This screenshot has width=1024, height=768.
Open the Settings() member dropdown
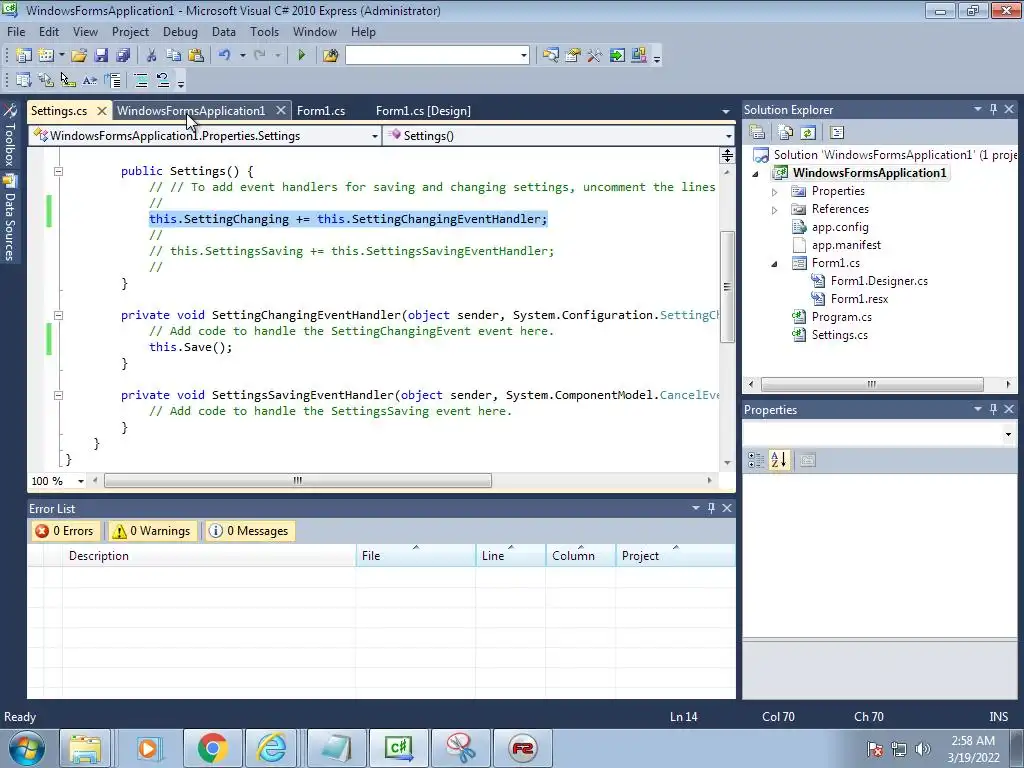pos(728,136)
